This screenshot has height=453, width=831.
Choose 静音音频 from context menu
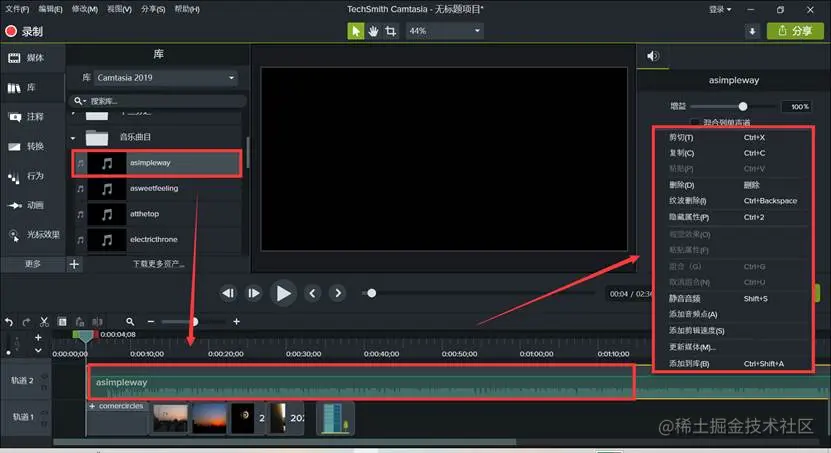[x=732, y=299]
